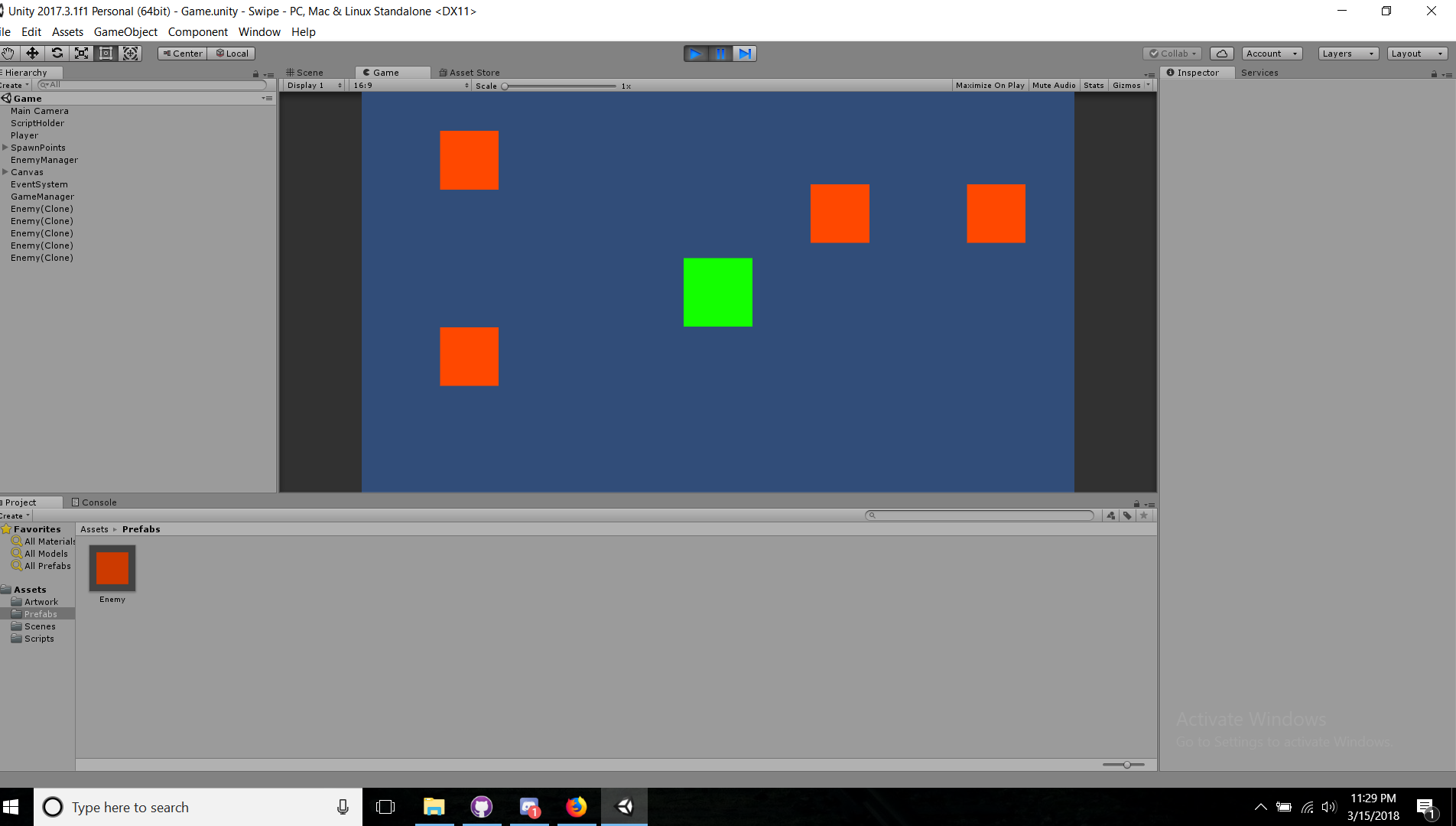The height and width of the screenshot is (826, 1456).
Task: Select Main Camera in Hierarchy
Action: pyautogui.click(x=40, y=111)
